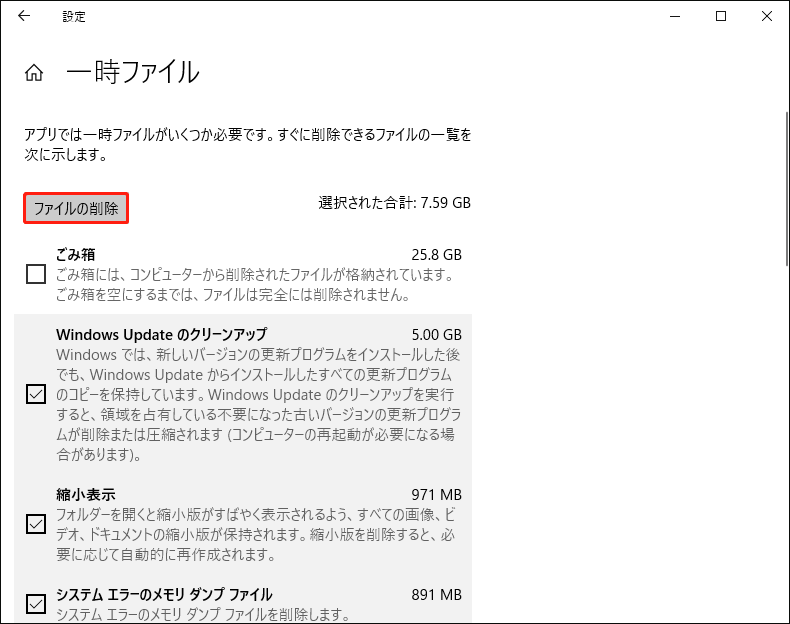The height and width of the screenshot is (624, 790).
Task: Maximize the 設定 window
Action: tap(721, 16)
